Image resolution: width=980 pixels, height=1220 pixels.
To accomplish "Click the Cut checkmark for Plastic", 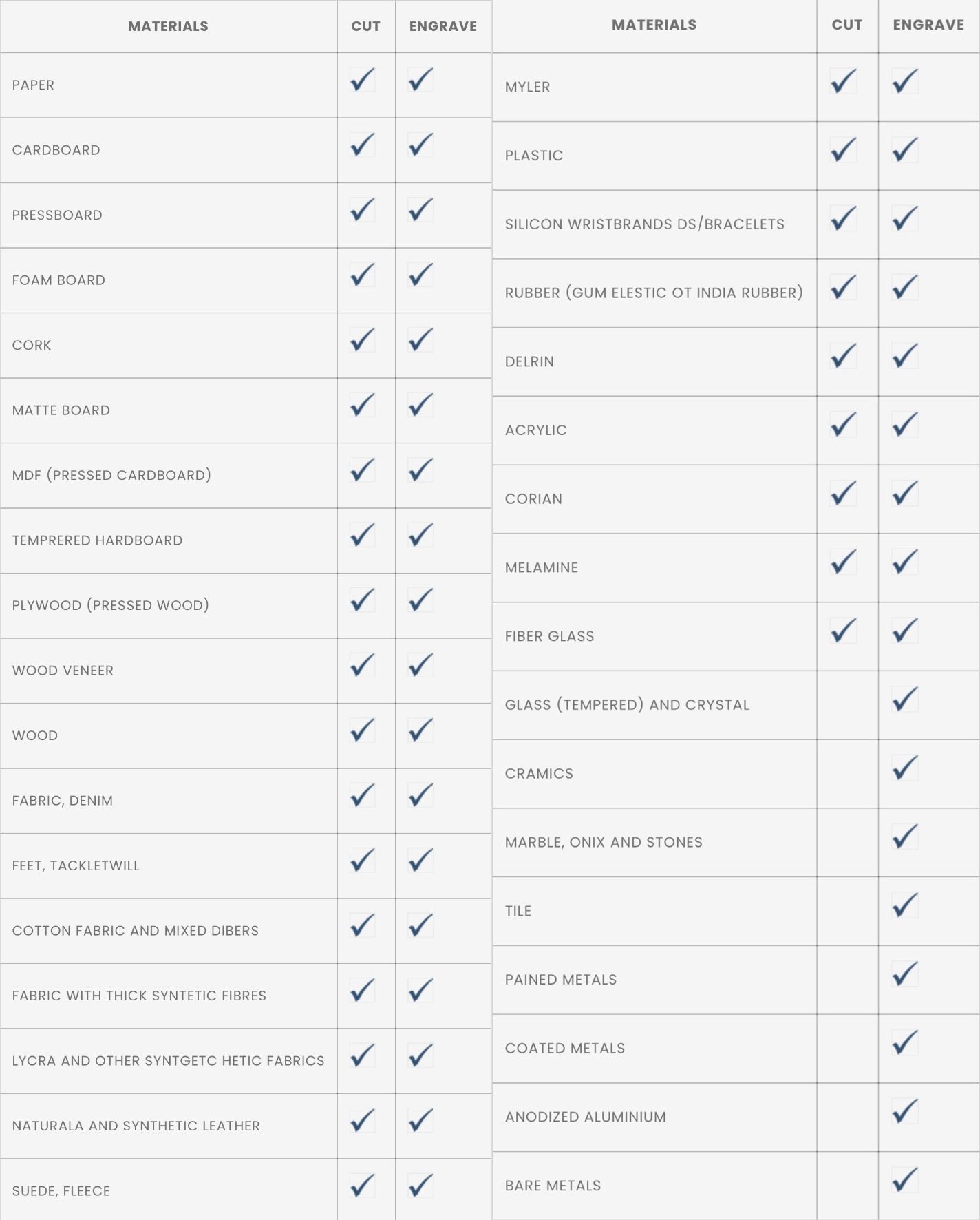I will pos(843,149).
